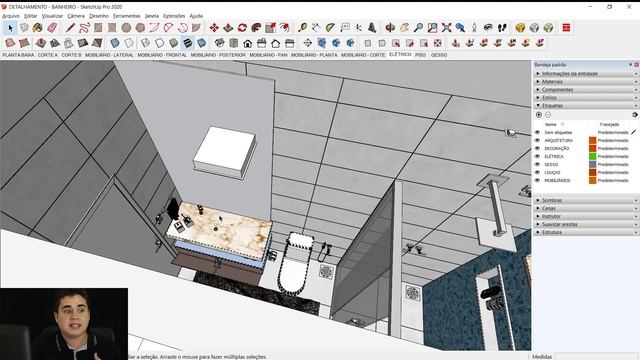The height and width of the screenshot is (360, 640).
Task: Add a new tag with plus icon
Action: tap(539, 115)
